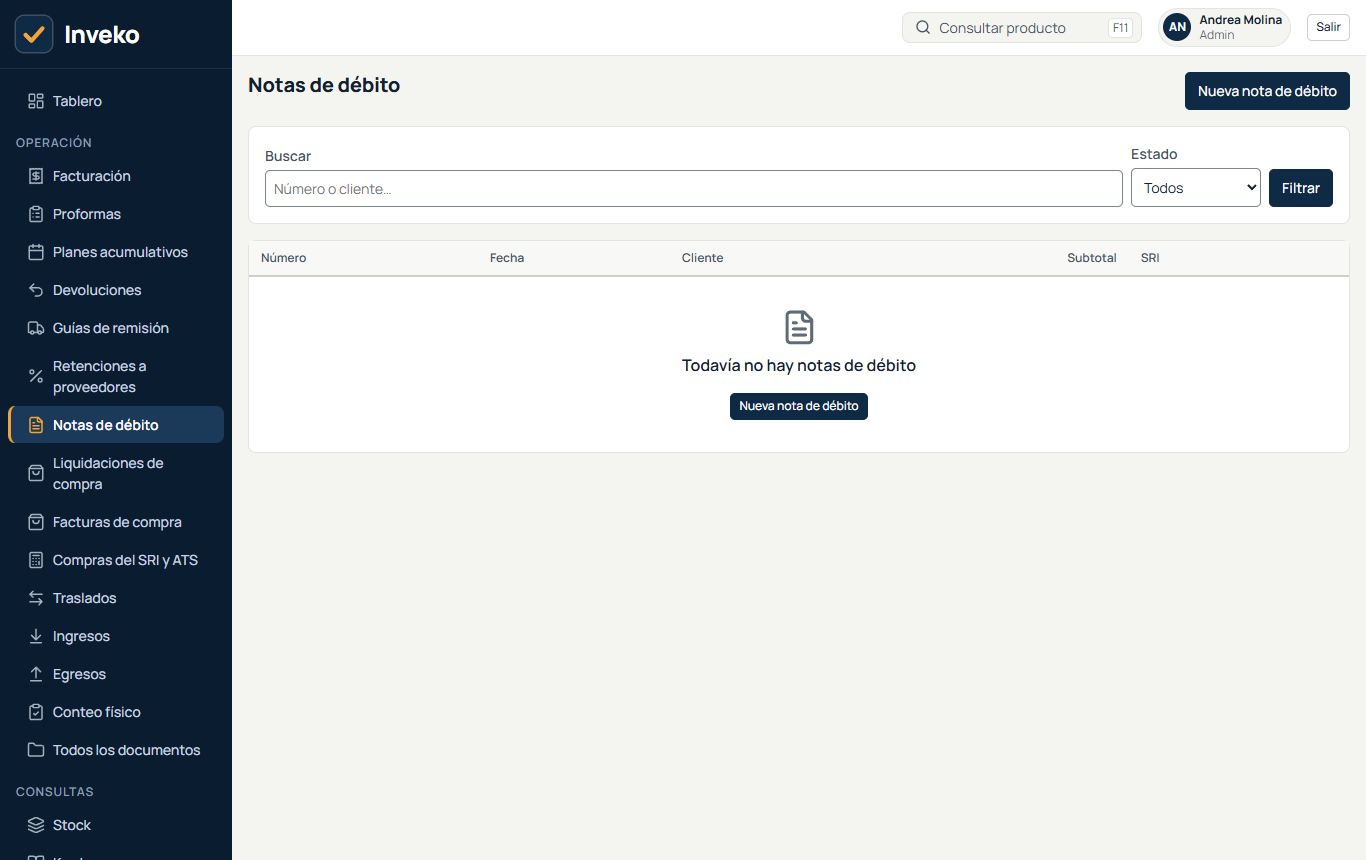Click the Notas de débito document icon
Image resolution: width=1366 pixels, height=860 pixels.
click(36, 425)
